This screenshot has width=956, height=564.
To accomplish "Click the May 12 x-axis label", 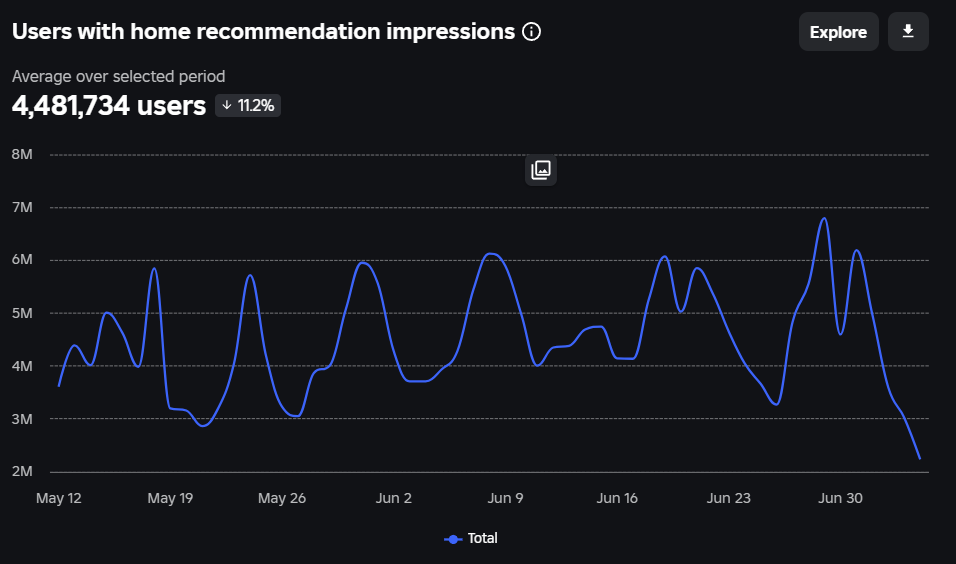I will point(59,498).
